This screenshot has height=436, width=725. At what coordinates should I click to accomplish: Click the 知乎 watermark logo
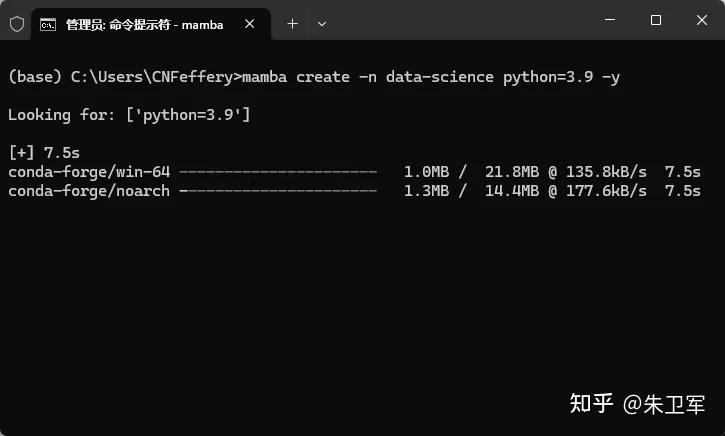pyautogui.click(x=590, y=403)
